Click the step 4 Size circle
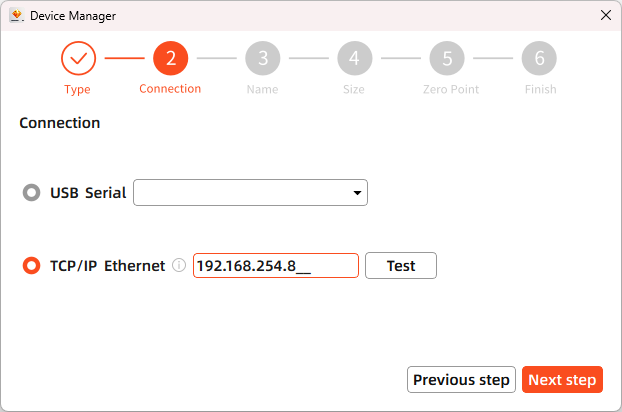The image size is (622, 412). (354, 59)
